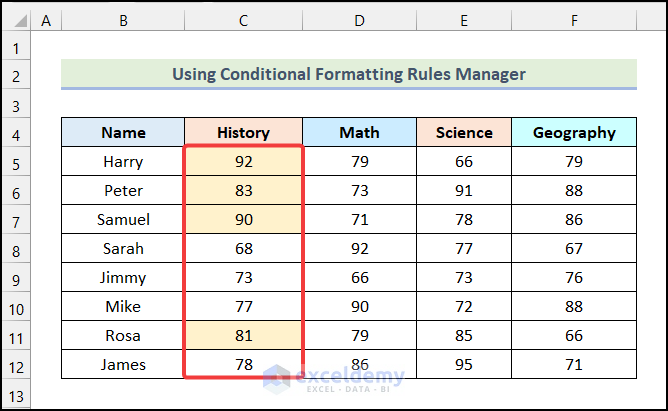Select column D header
This screenshot has height=411, width=668.
[x=359, y=19]
